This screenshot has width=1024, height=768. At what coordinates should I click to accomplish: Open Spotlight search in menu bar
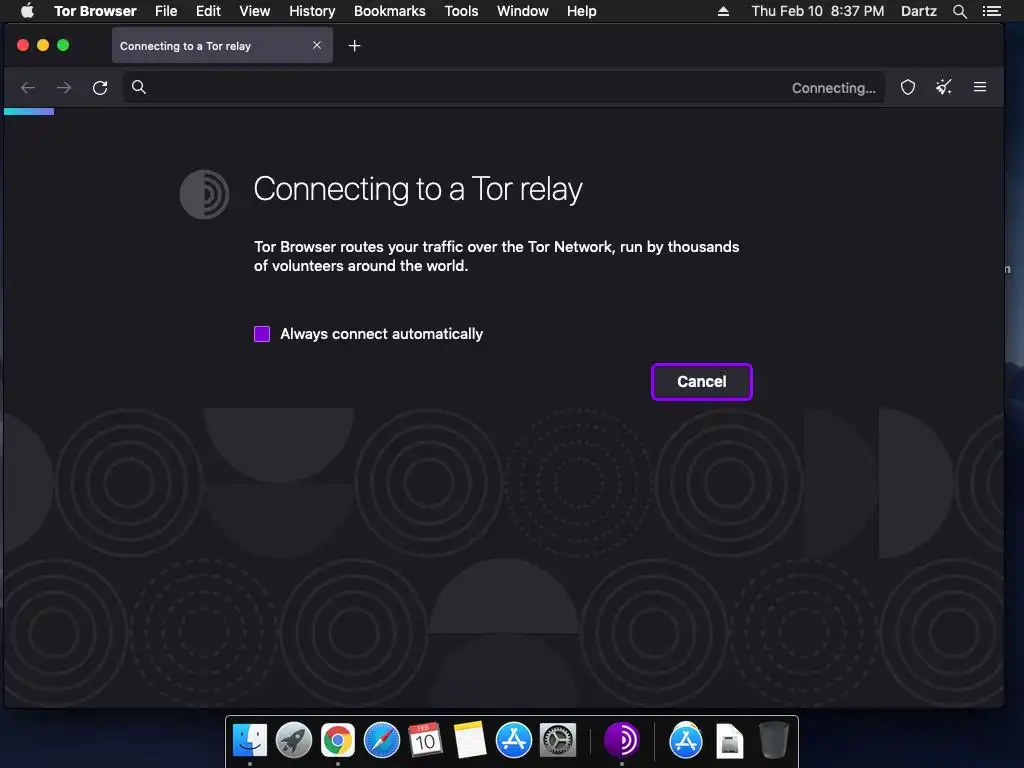click(959, 11)
